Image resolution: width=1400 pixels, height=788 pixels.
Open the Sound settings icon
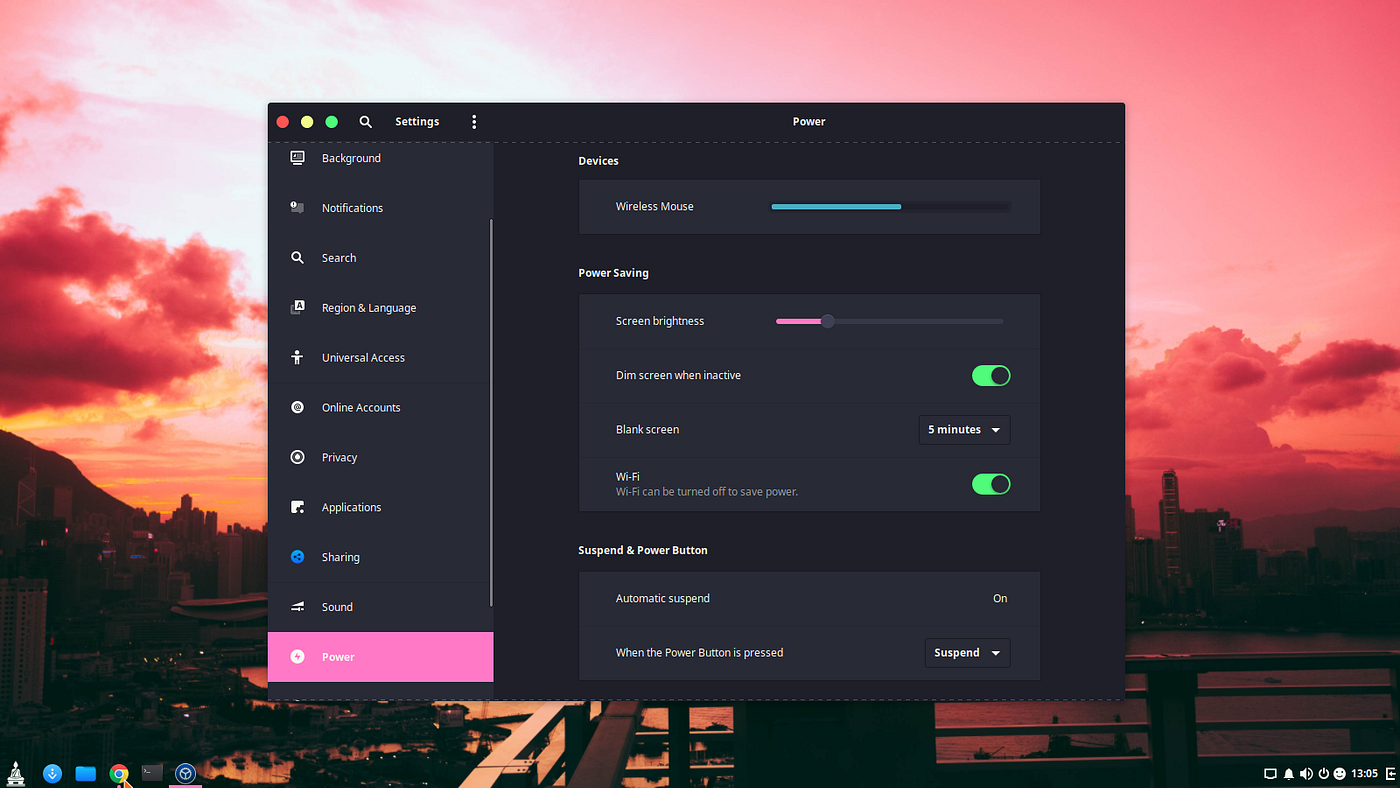(x=297, y=607)
